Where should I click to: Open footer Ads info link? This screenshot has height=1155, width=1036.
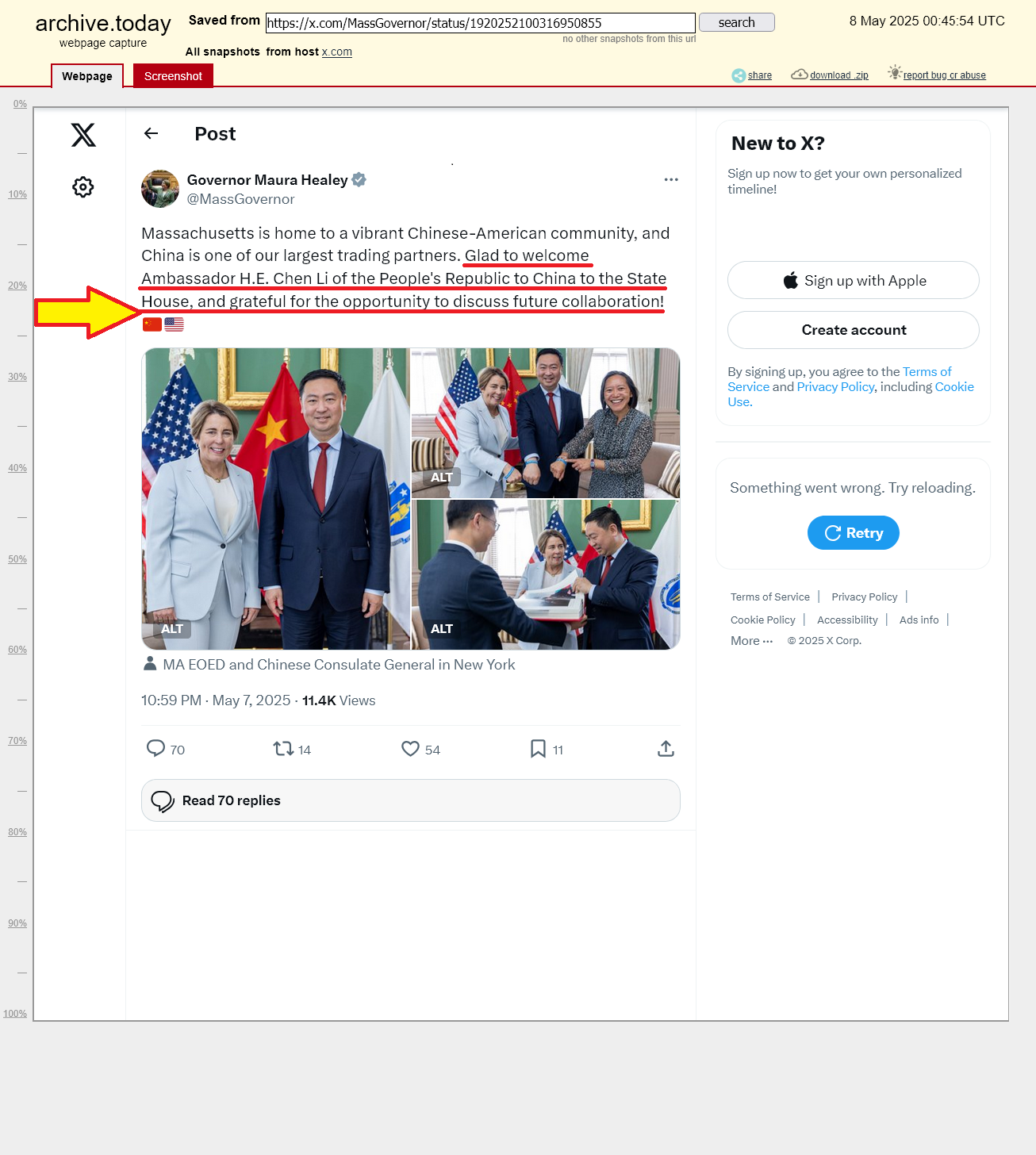click(x=919, y=620)
